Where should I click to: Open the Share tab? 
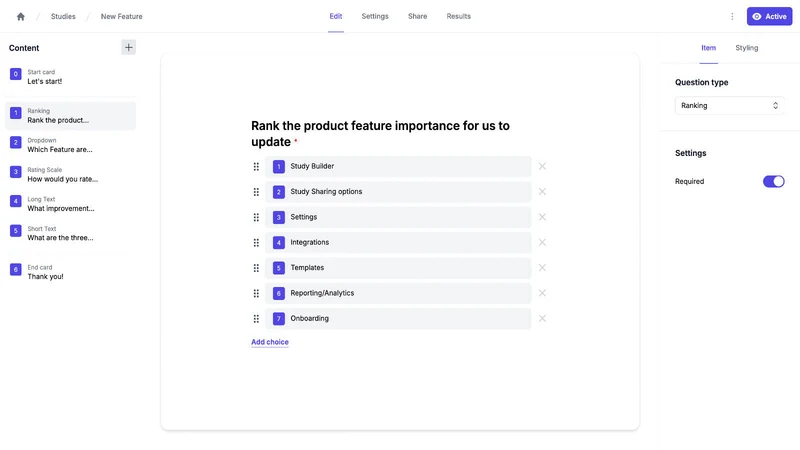pyautogui.click(x=417, y=16)
